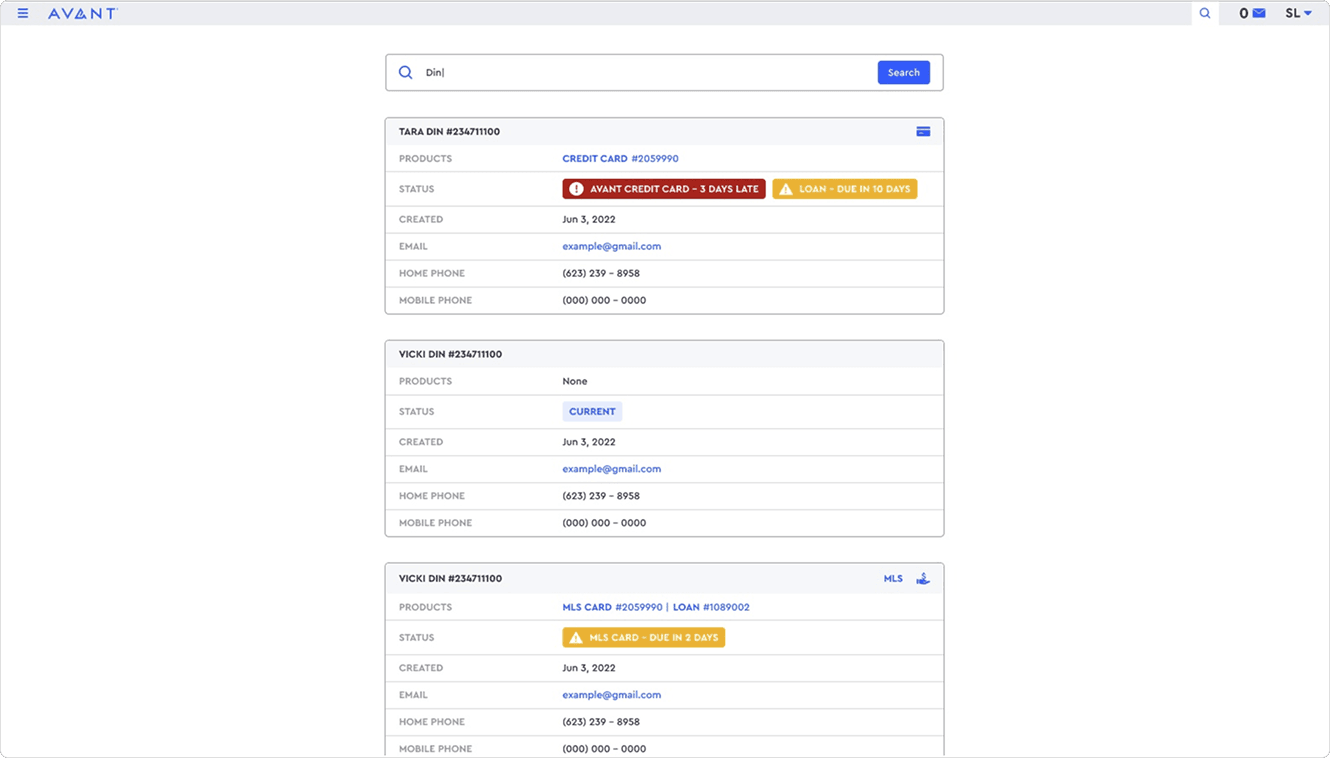Open the CREDIT CARD #2059990 link
Image resolution: width=1330 pixels, height=758 pixels.
pyautogui.click(x=620, y=158)
